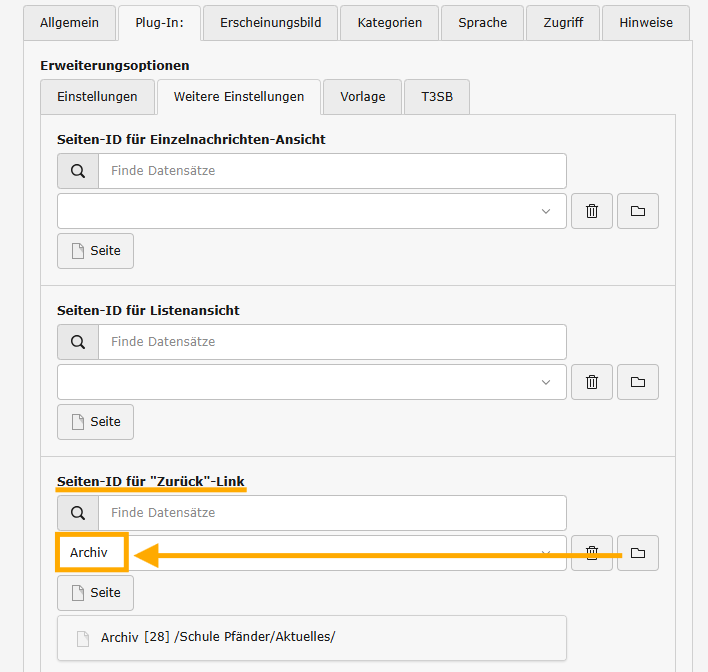Switch to Einstellungen sub-tab

pos(97,97)
